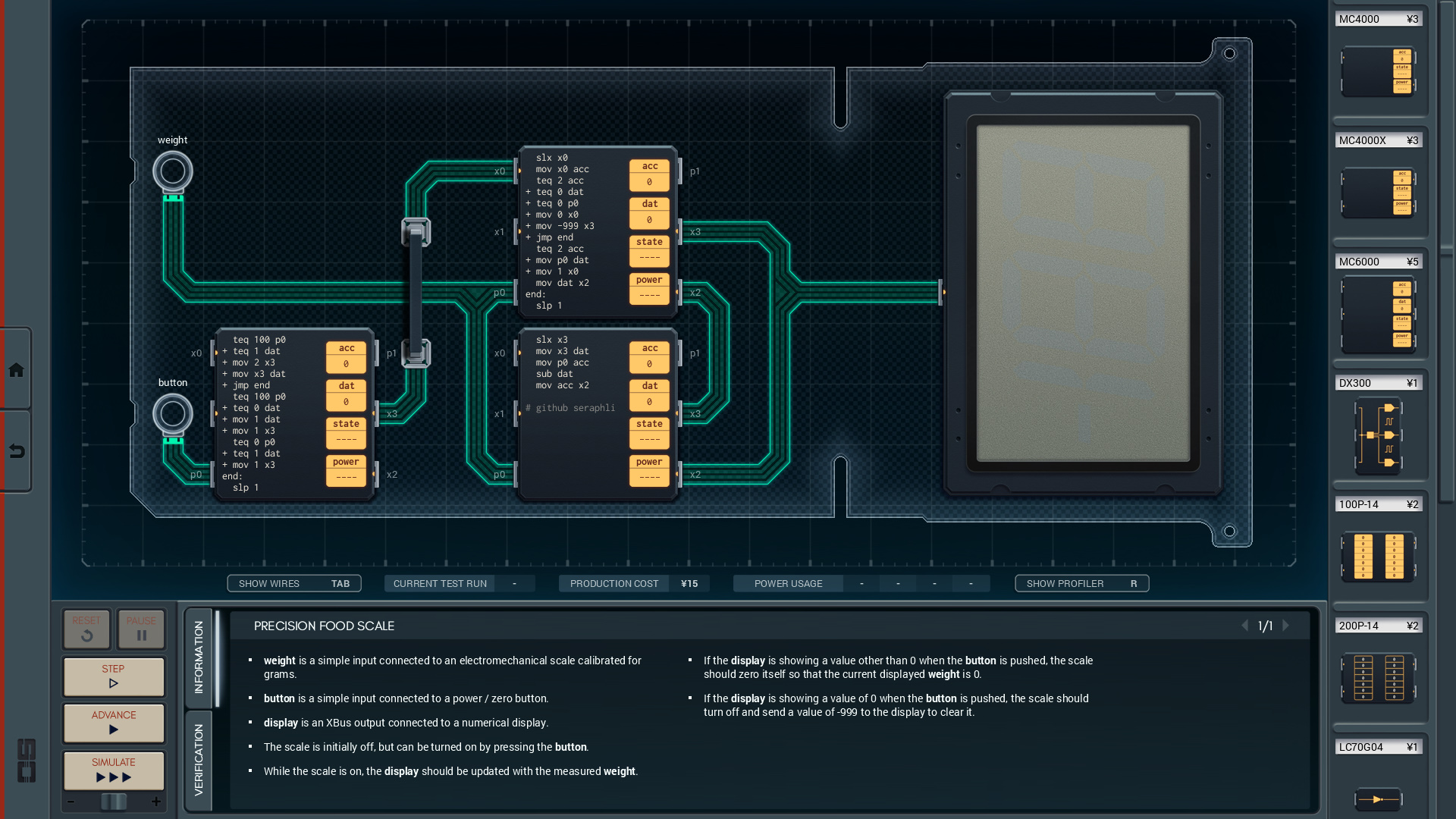1456x819 pixels.
Task: Select the DX300 expander part
Action: [x=1378, y=435]
